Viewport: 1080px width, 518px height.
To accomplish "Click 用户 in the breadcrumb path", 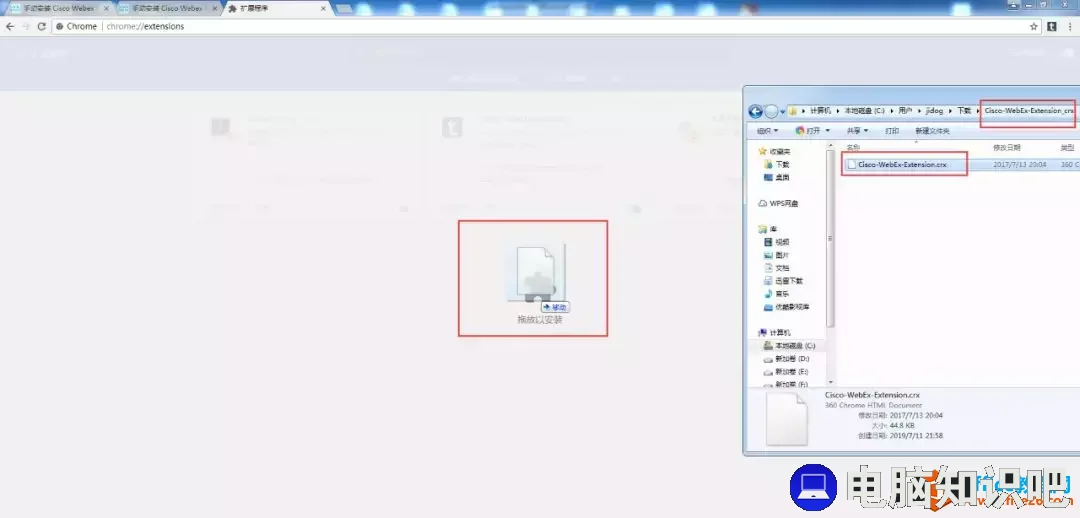I will (904, 110).
